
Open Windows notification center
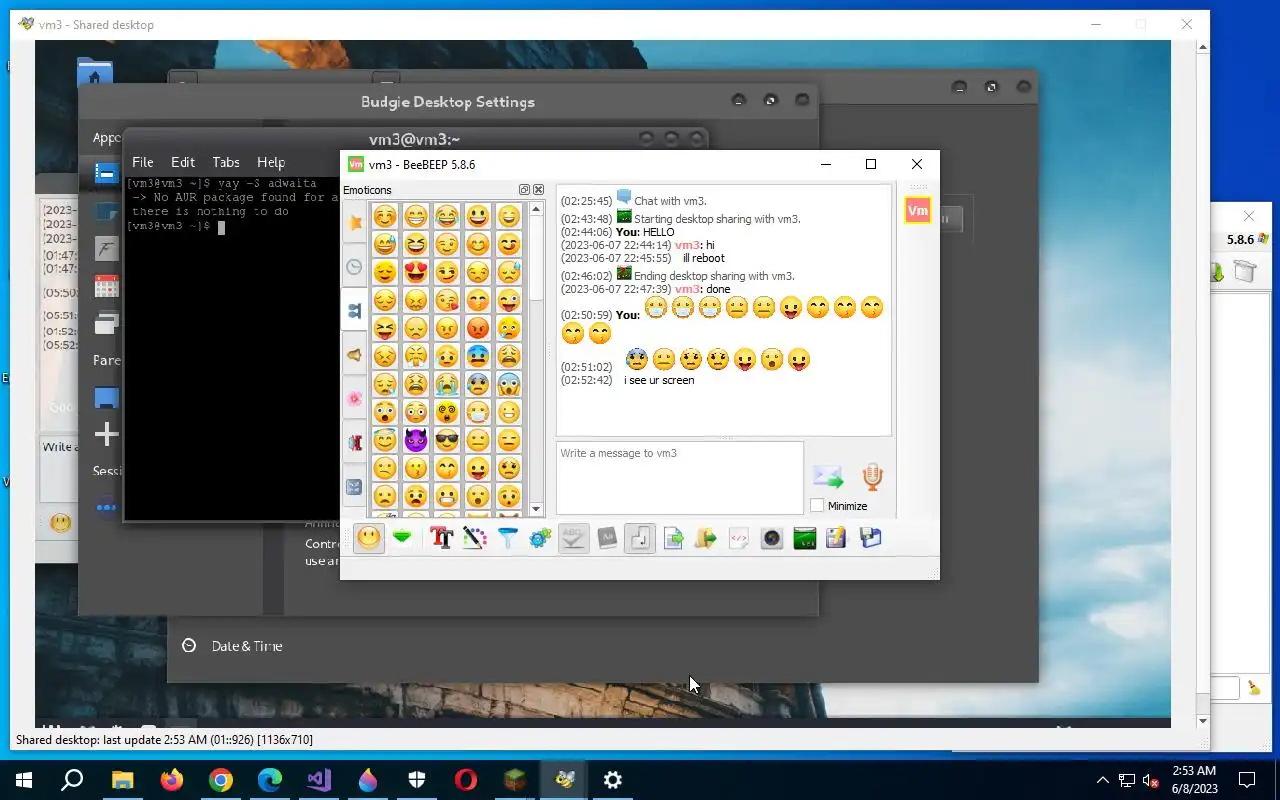(1247, 780)
